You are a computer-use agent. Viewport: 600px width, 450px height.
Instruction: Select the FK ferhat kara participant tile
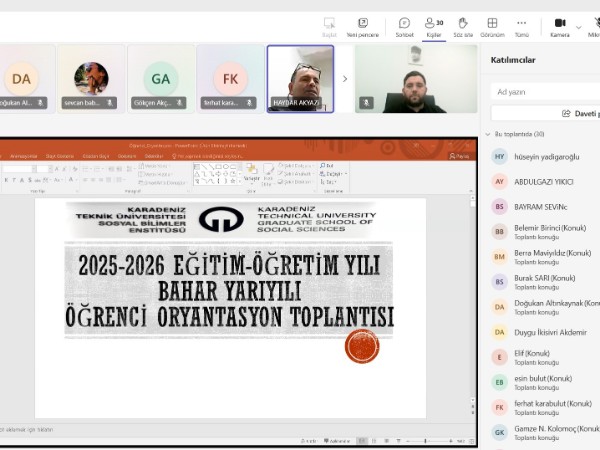pos(230,79)
